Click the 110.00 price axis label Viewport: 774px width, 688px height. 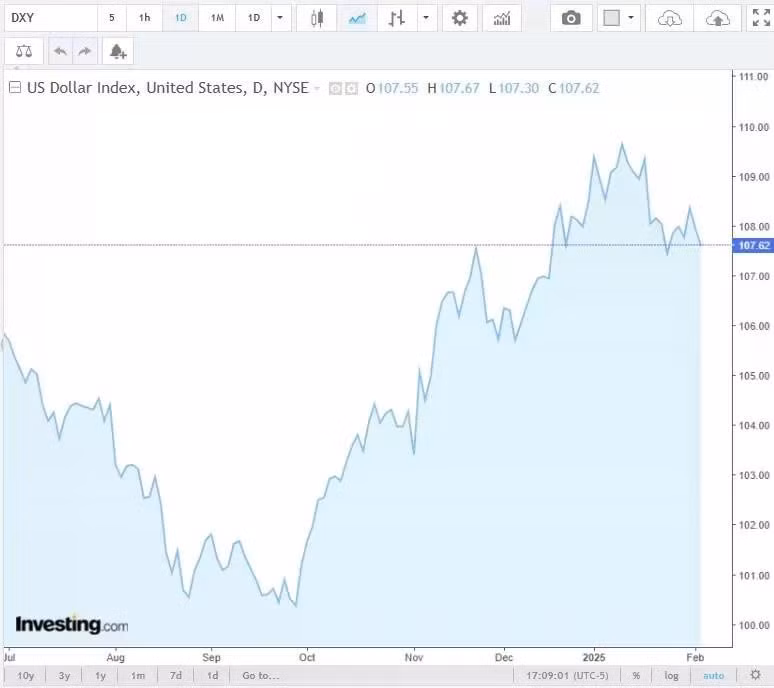pos(754,127)
